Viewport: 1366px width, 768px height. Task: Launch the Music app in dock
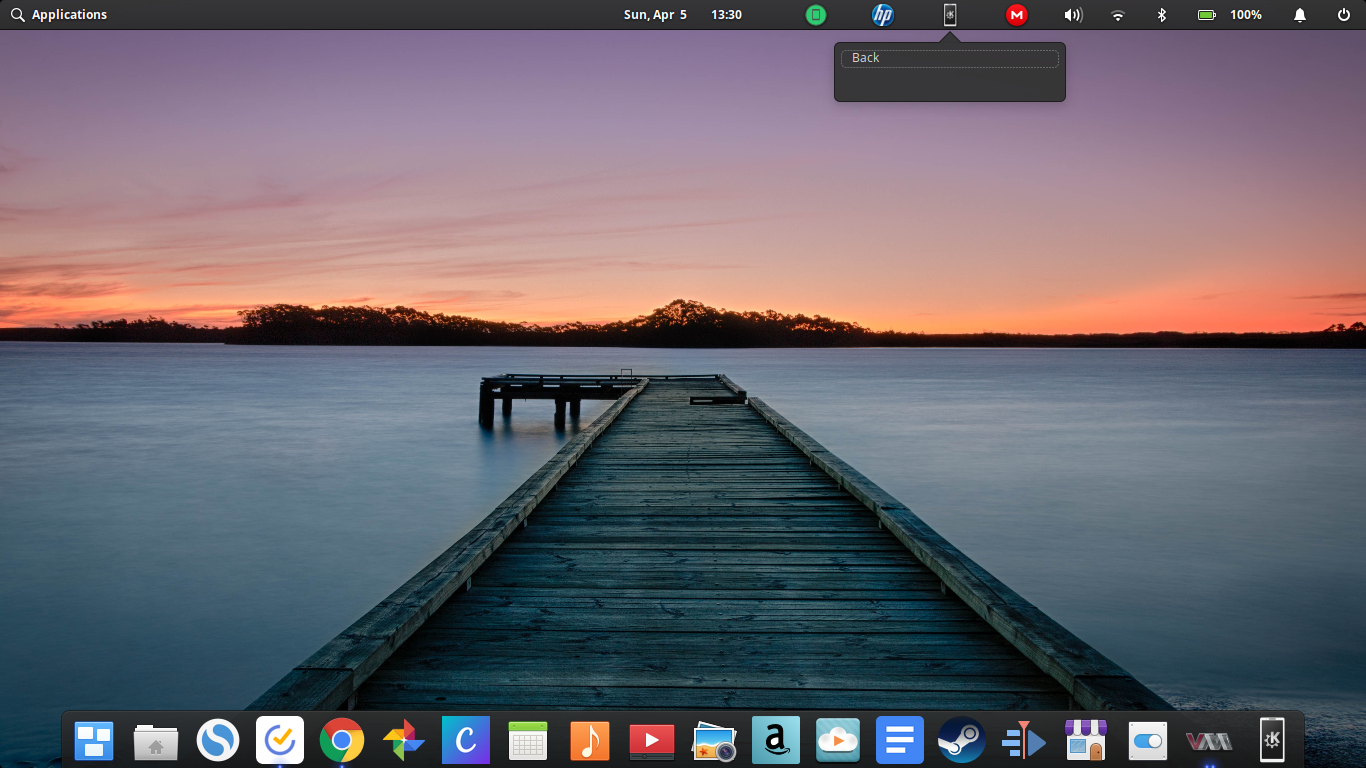click(590, 741)
